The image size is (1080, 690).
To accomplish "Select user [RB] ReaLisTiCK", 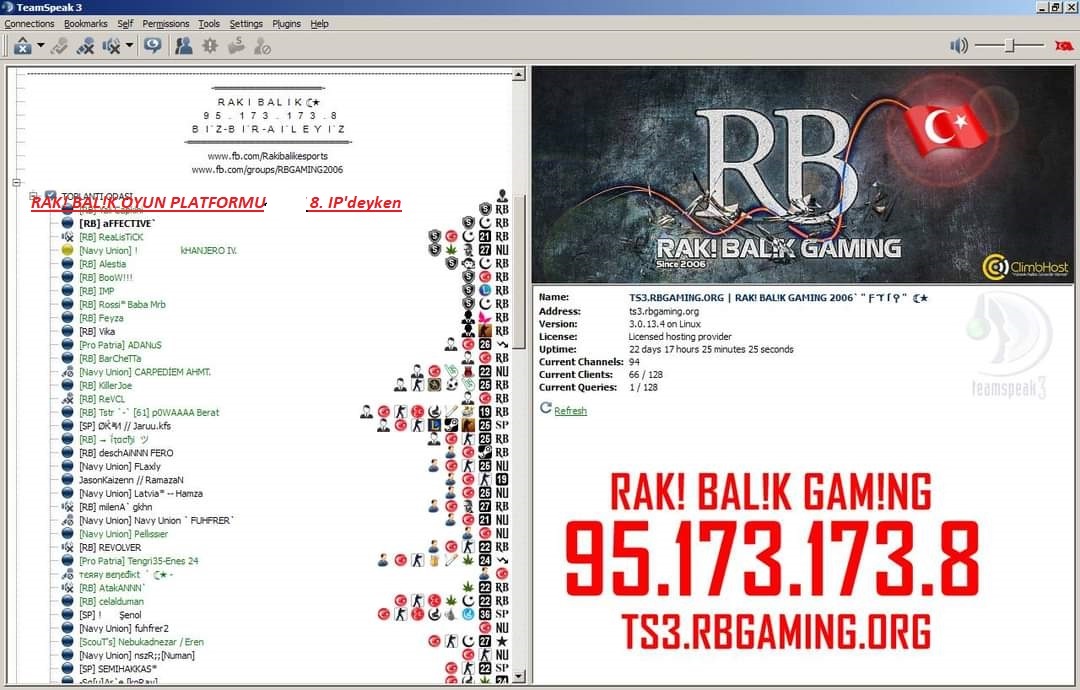I will (x=111, y=237).
